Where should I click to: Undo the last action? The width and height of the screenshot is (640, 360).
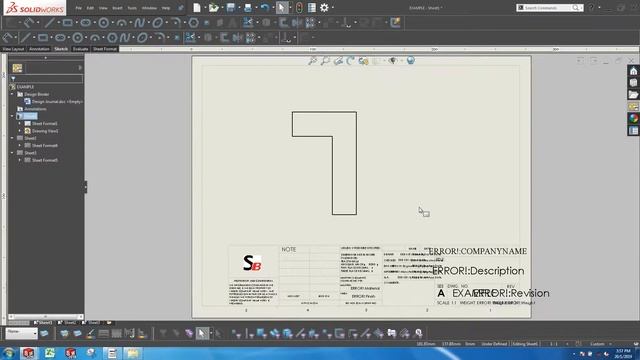pos(264,7)
